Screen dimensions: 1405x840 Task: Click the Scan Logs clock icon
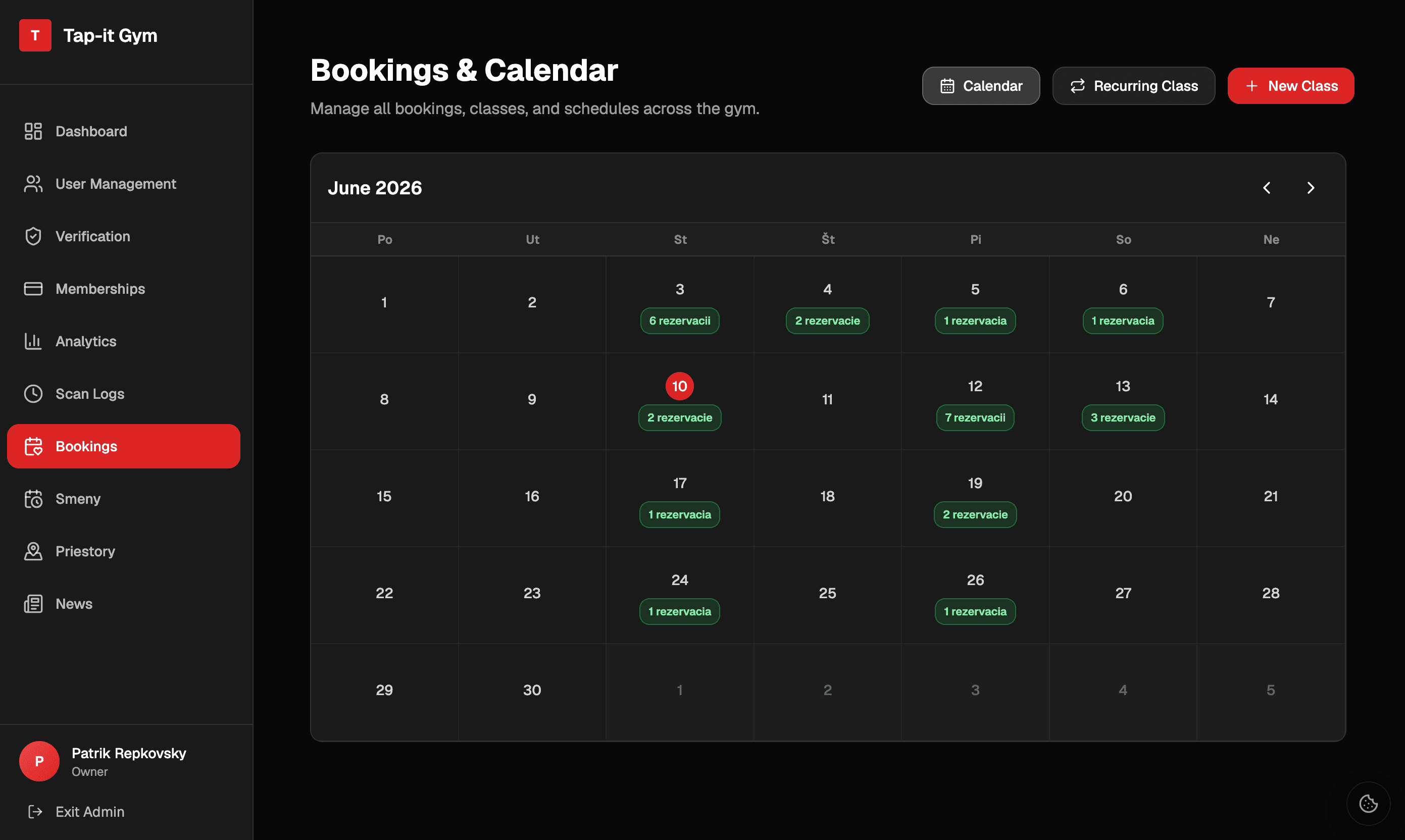tap(33, 394)
